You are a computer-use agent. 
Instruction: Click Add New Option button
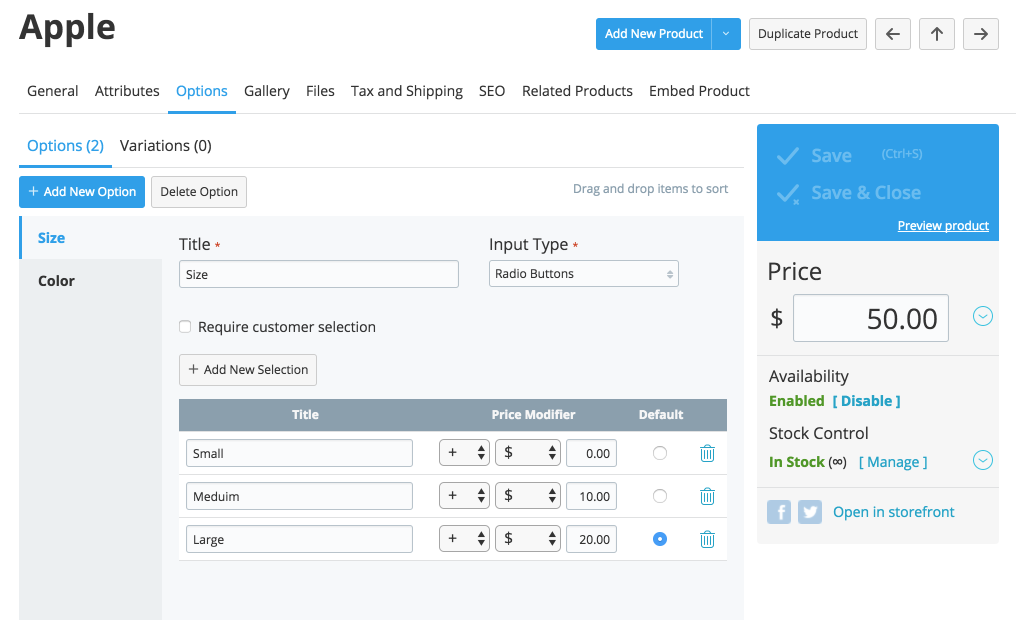point(82,192)
